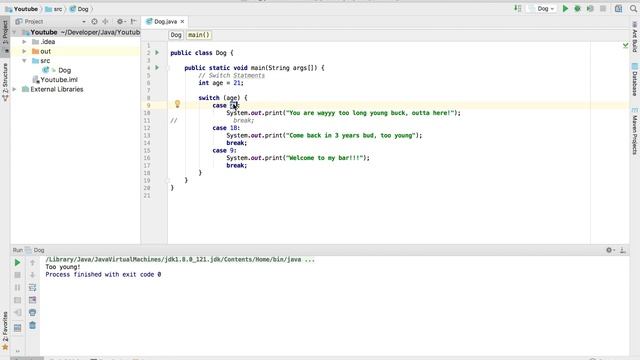Screen dimensions: 640x360
Task: Open the Maven Projects tool window tab
Action: [x=635, y=131]
